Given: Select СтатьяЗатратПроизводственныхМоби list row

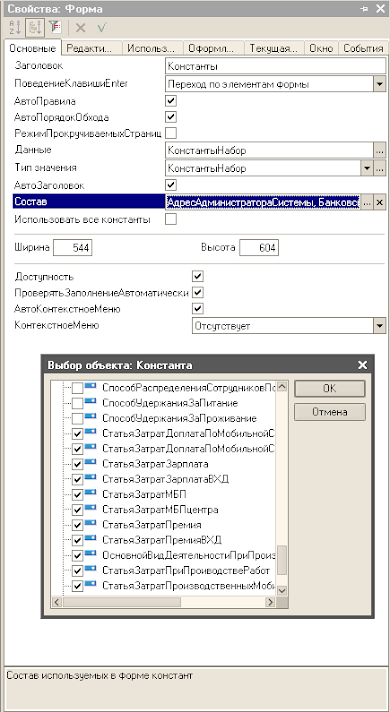Looking at the screenshot, I should pyautogui.click(x=189, y=586).
